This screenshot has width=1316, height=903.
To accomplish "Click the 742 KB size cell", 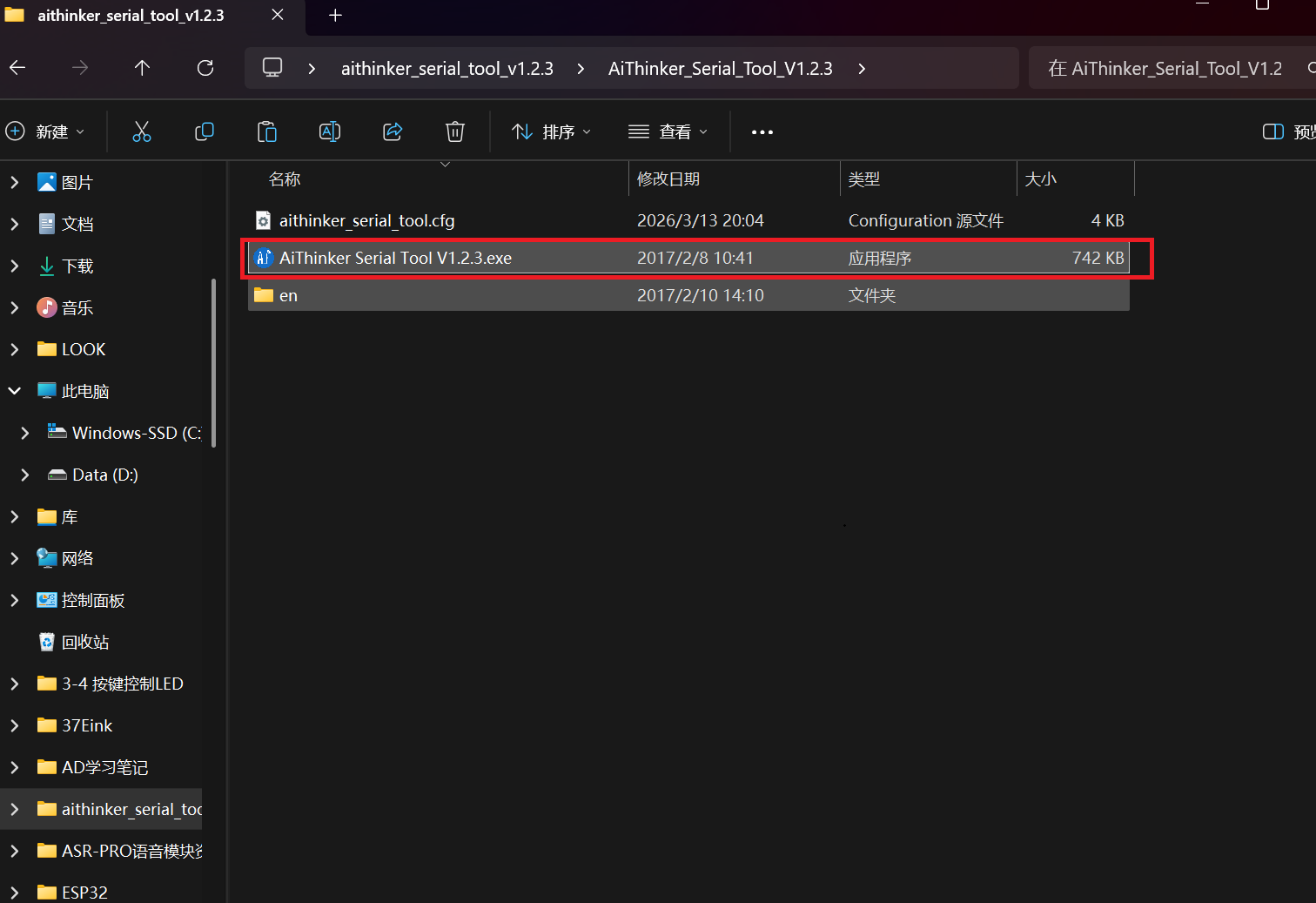I will click(1098, 258).
